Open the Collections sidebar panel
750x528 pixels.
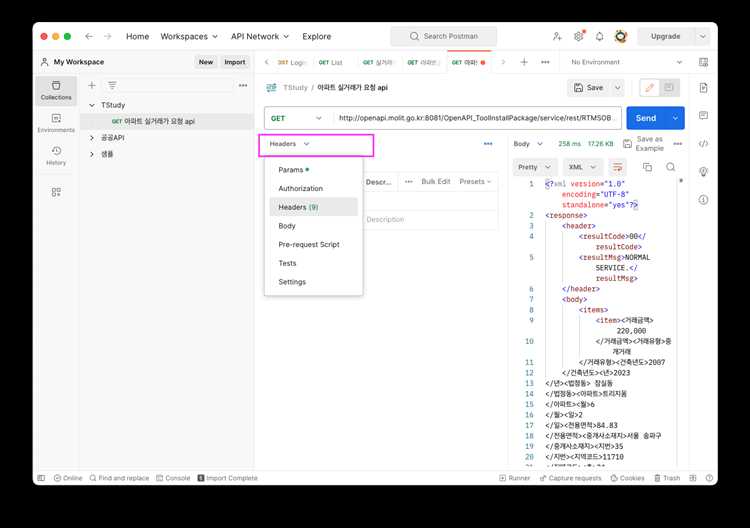click(x=56, y=90)
